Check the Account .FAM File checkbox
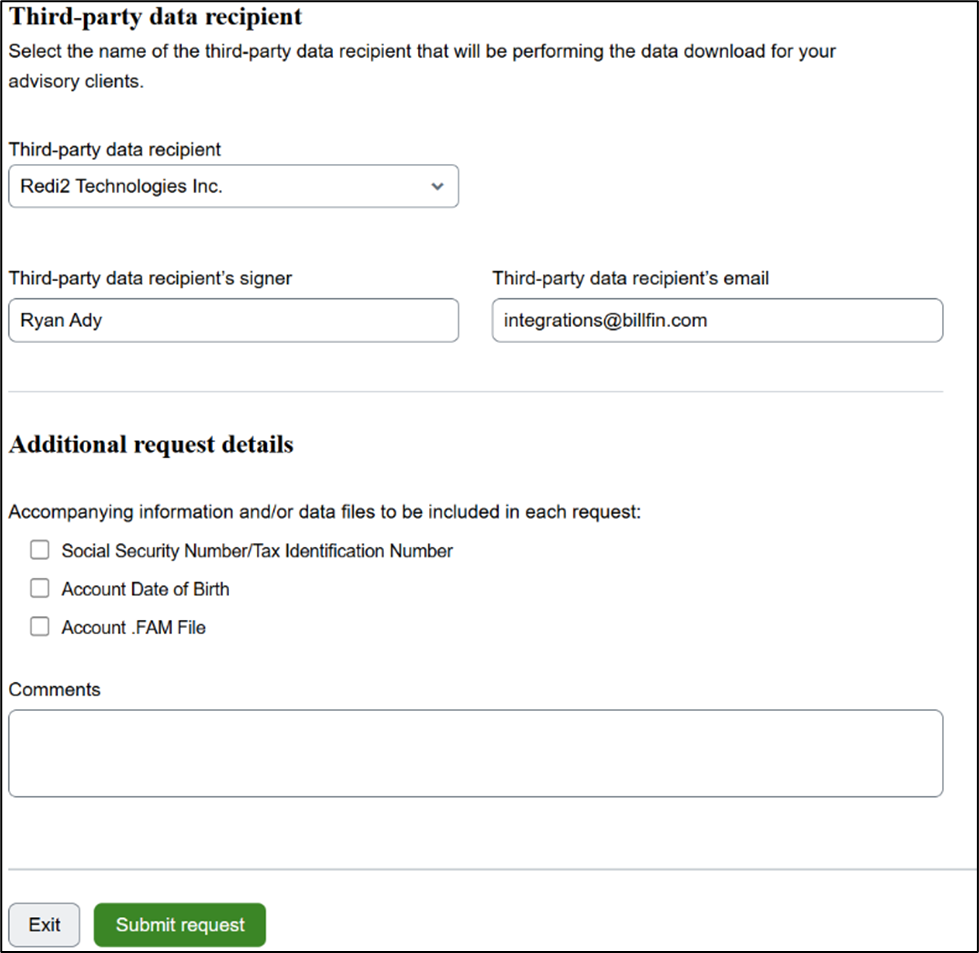The image size is (979, 953). pyautogui.click(x=40, y=626)
